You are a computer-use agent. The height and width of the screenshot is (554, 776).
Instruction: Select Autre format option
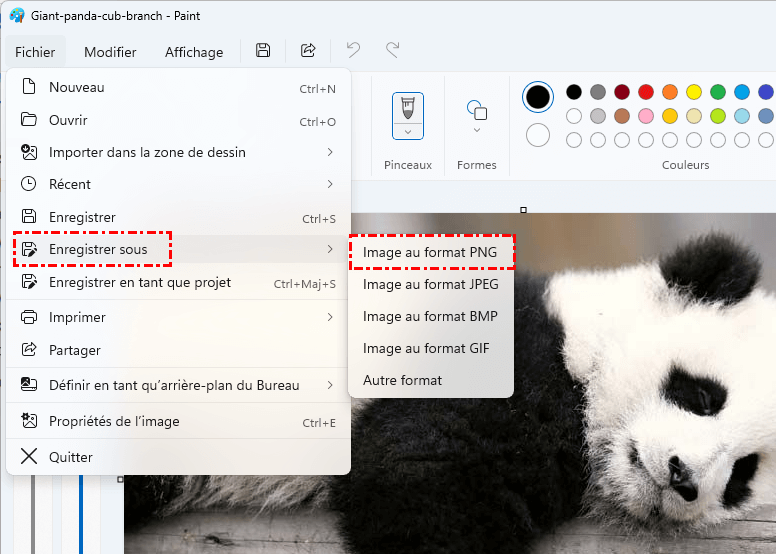[402, 380]
